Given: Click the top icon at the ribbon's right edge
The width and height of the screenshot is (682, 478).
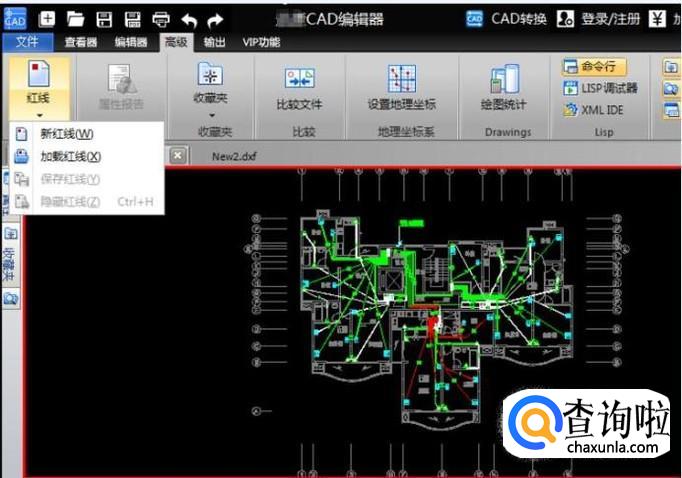Looking at the screenshot, I should pyautogui.click(x=671, y=67).
